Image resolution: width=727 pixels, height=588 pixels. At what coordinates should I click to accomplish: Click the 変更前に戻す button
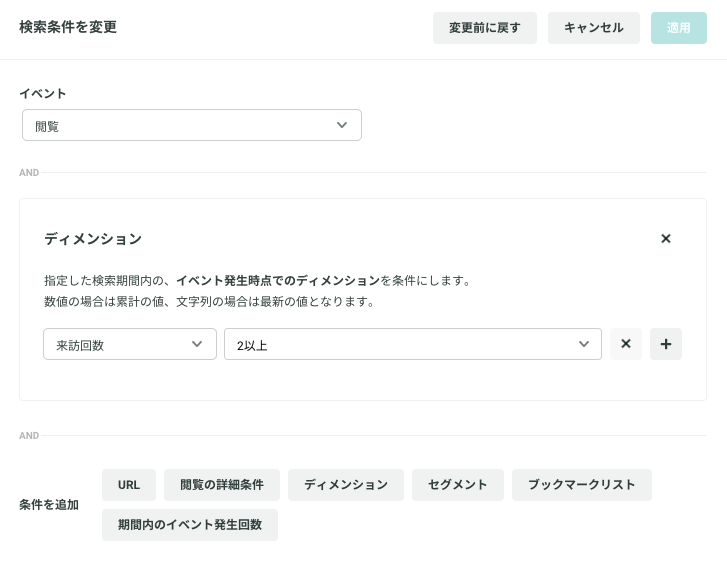pos(485,28)
